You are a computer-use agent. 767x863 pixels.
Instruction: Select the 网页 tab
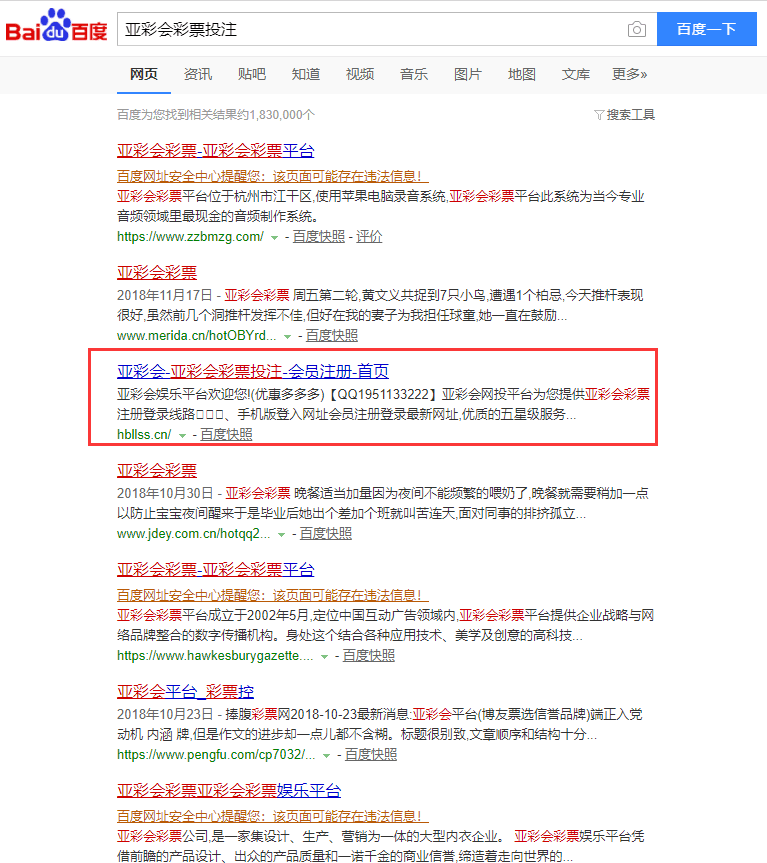pos(144,74)
